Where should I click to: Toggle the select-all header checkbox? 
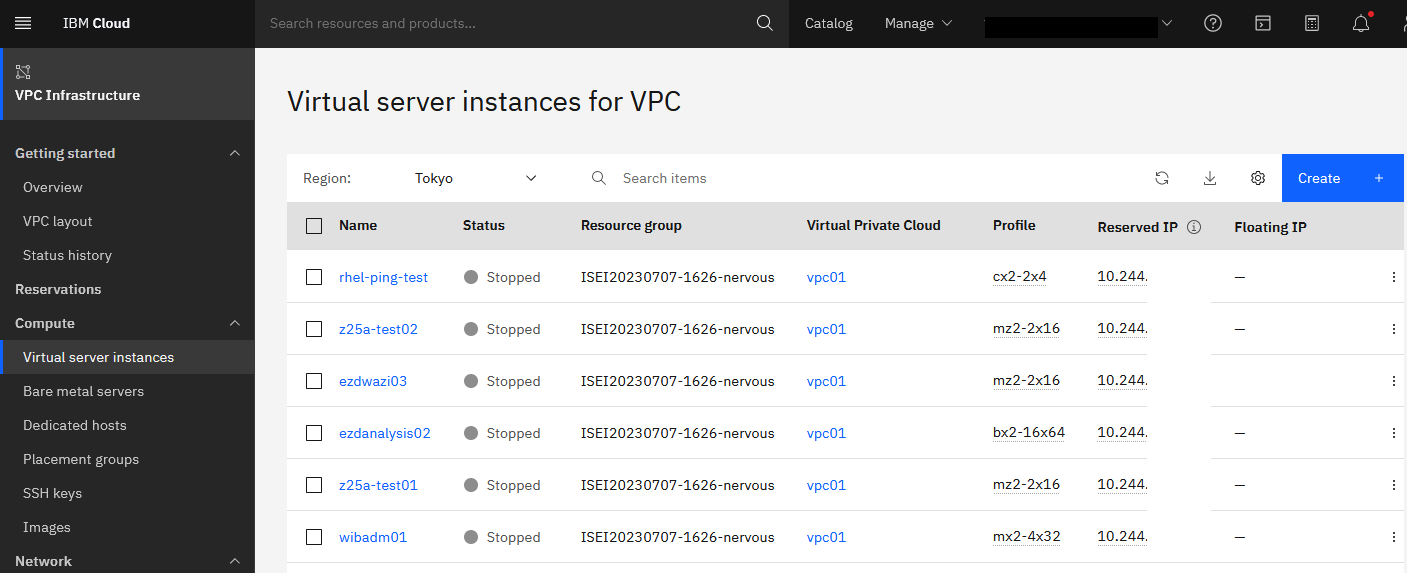pos(314,226)
